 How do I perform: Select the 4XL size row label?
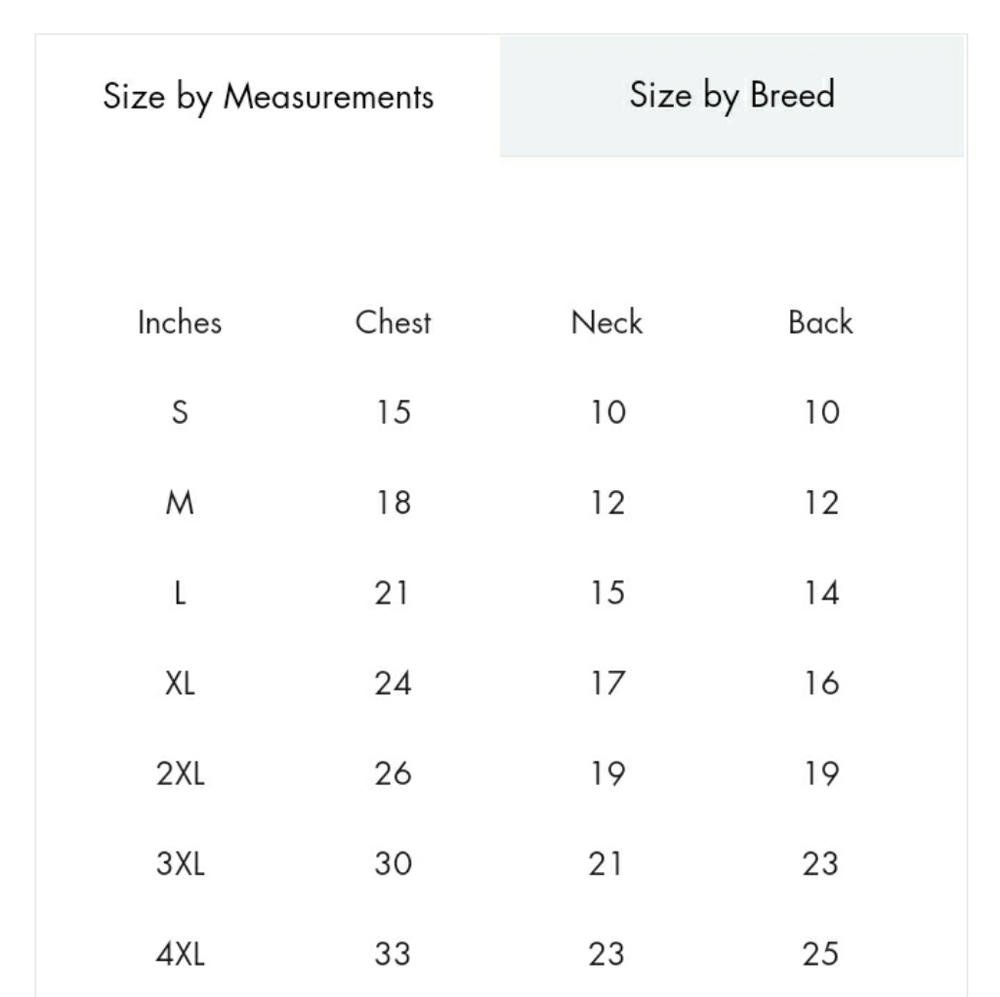coord(180,954)
